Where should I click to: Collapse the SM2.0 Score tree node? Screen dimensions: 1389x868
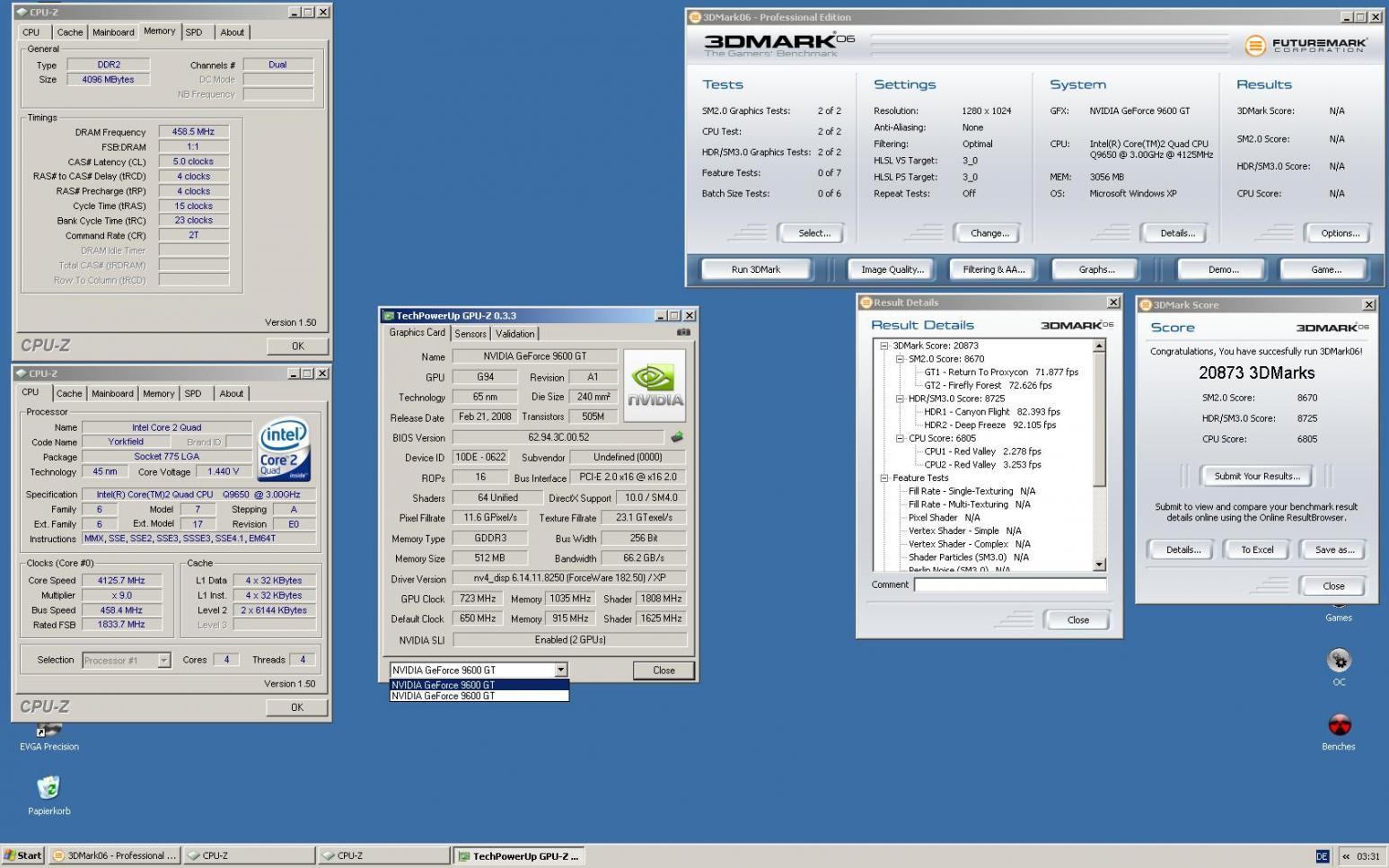[900, 359]
